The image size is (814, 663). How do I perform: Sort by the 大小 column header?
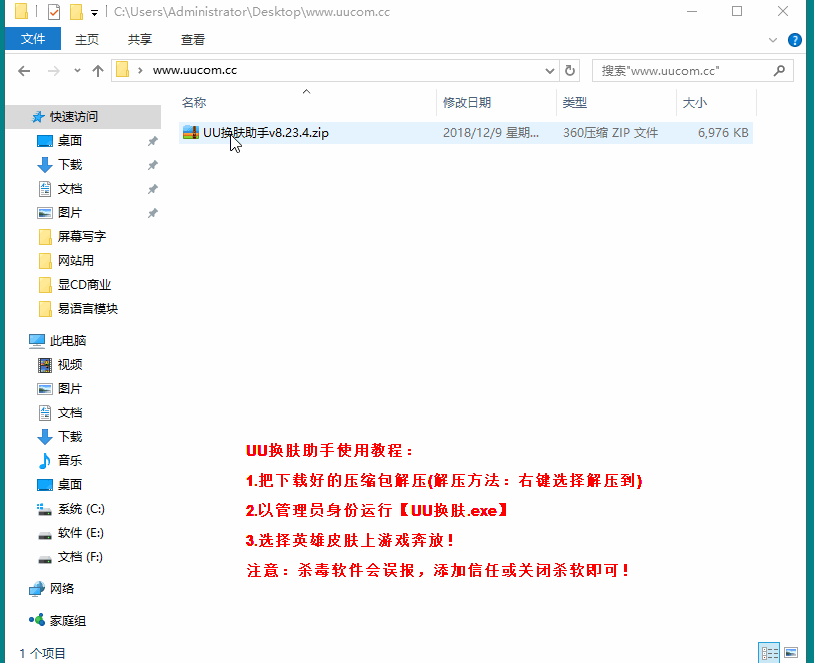point(695,103)
